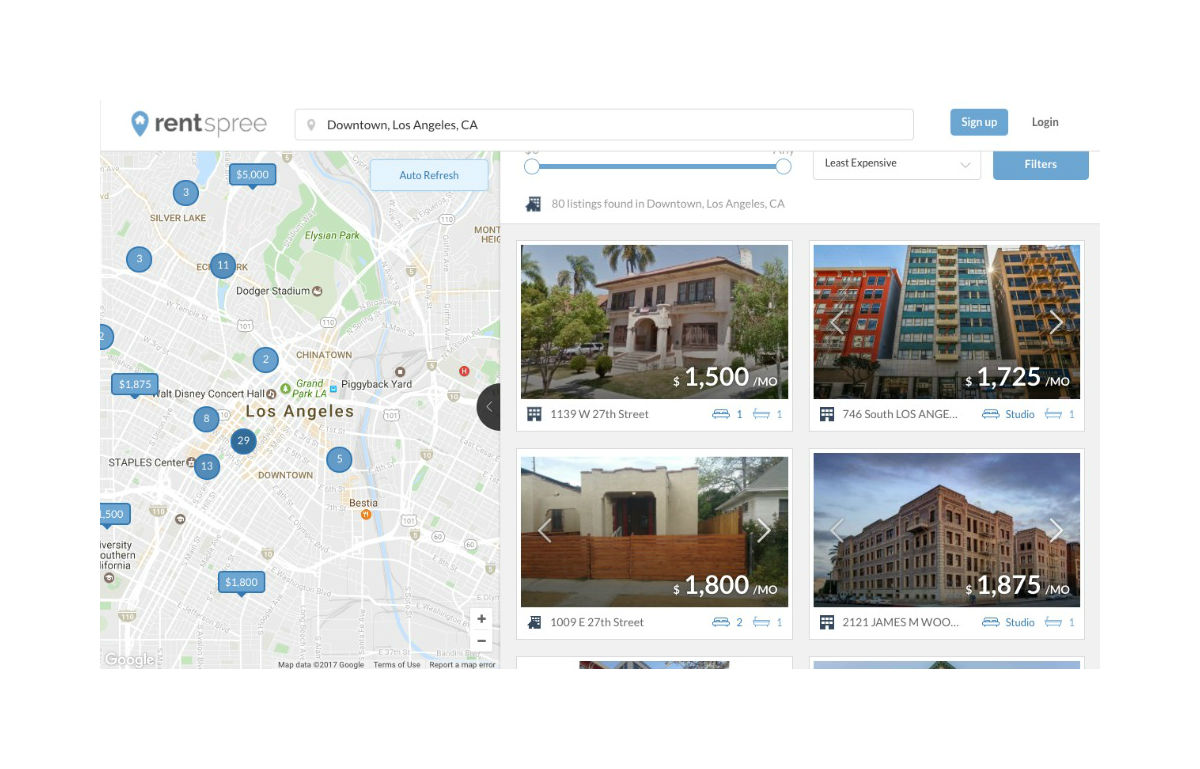Open the Least Expensive sort dropdown
This screenshot has width=1200, height=769.
[896, 163]
